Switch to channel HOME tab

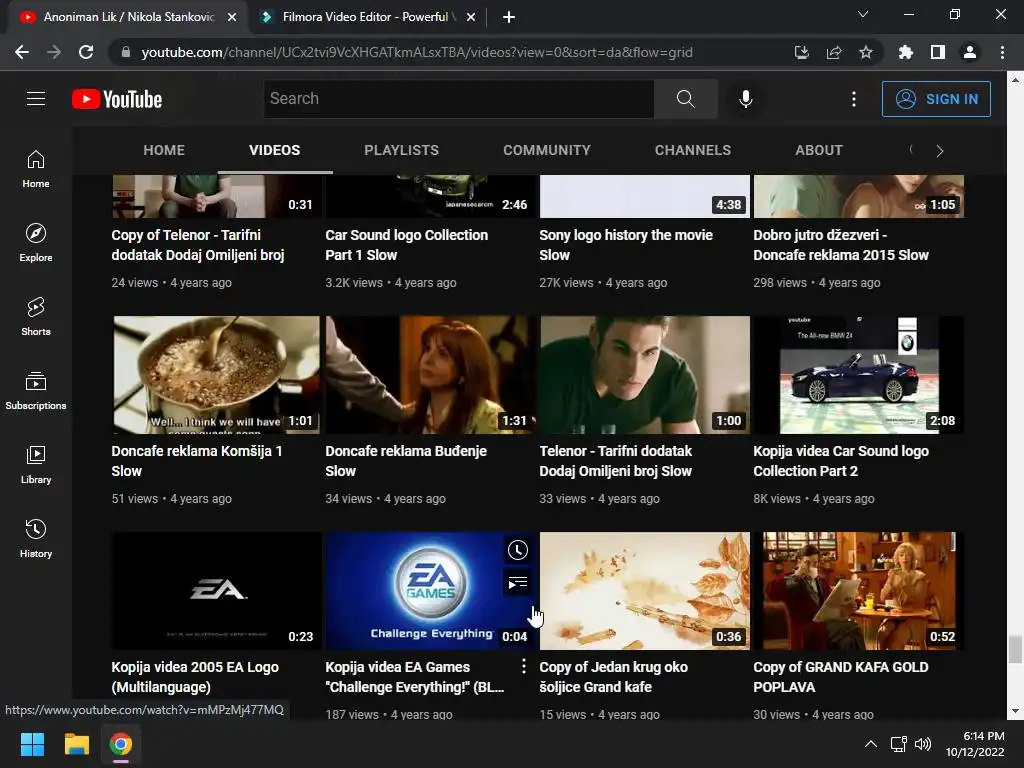click(x=164, y=150)
